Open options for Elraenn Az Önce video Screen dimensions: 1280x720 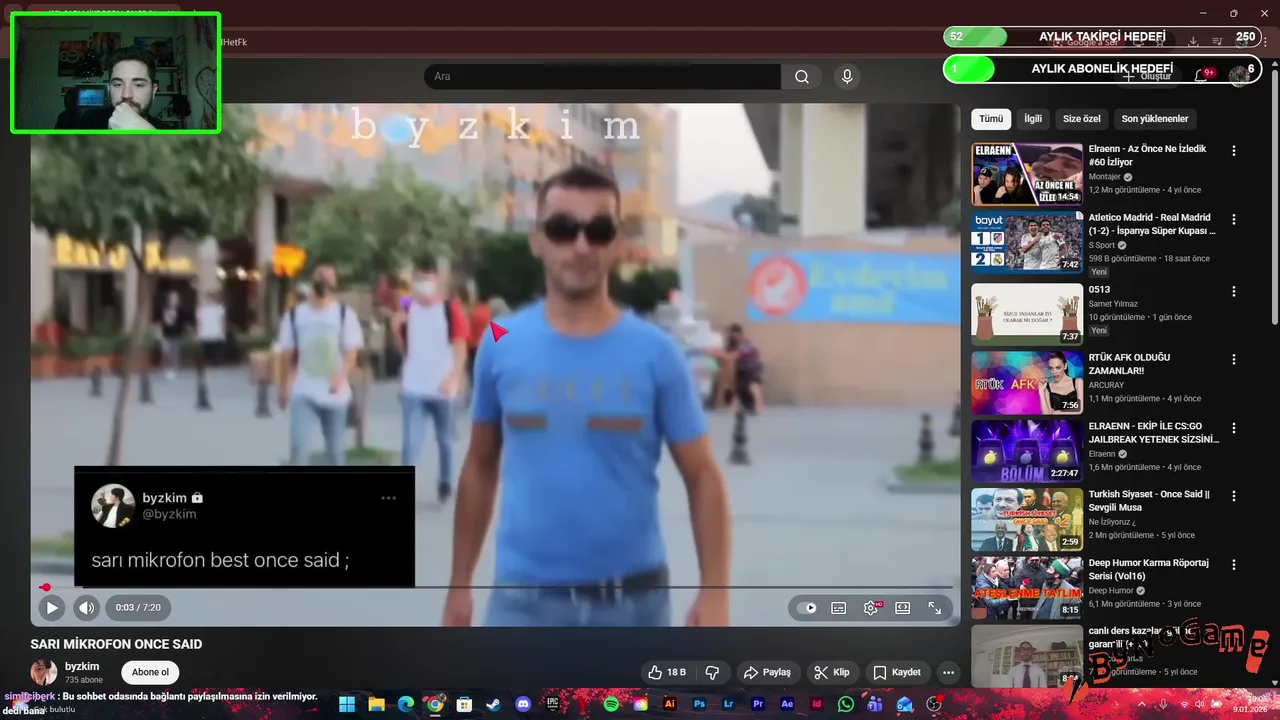1234,151
